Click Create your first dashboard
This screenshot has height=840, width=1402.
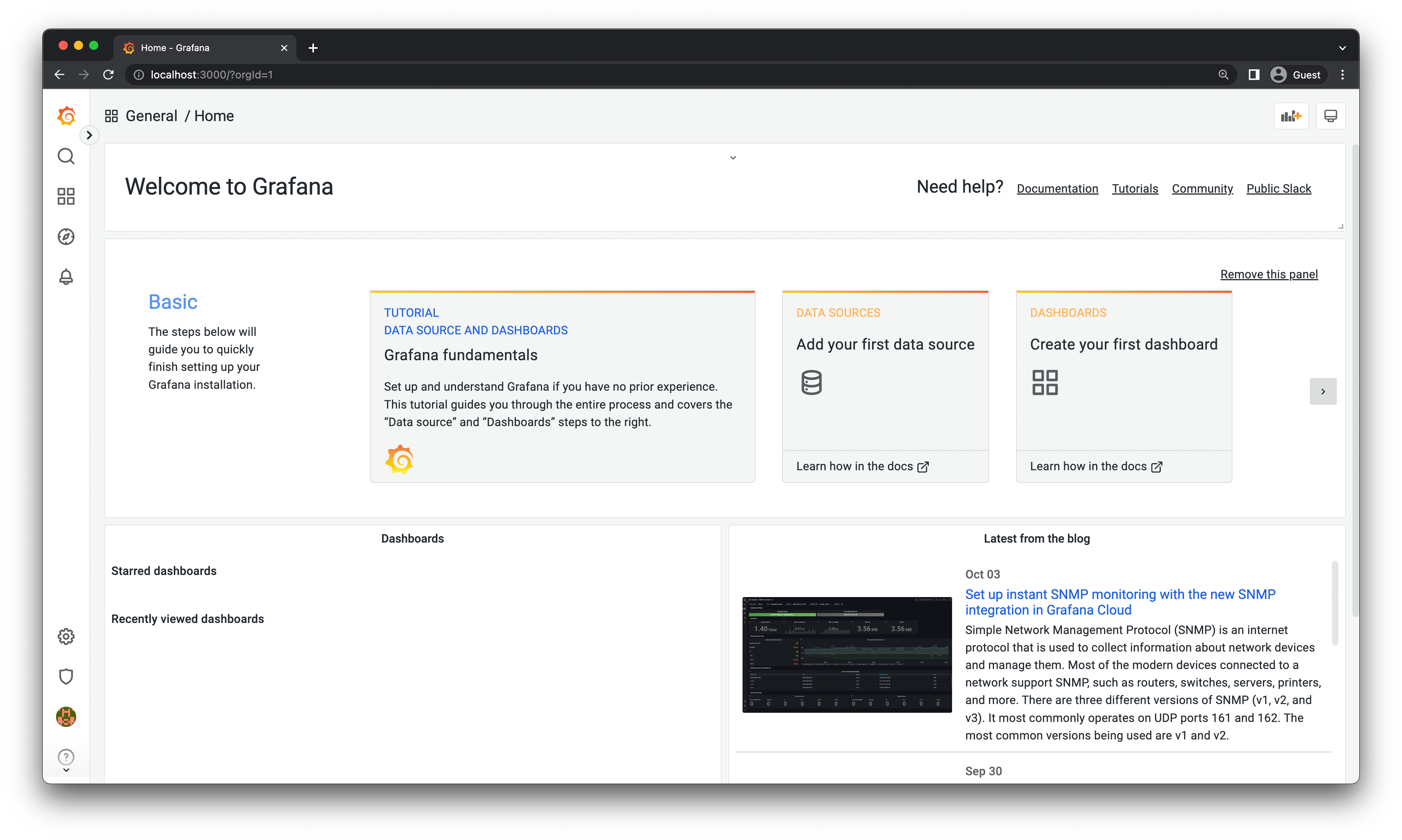tap(1124, 344)
